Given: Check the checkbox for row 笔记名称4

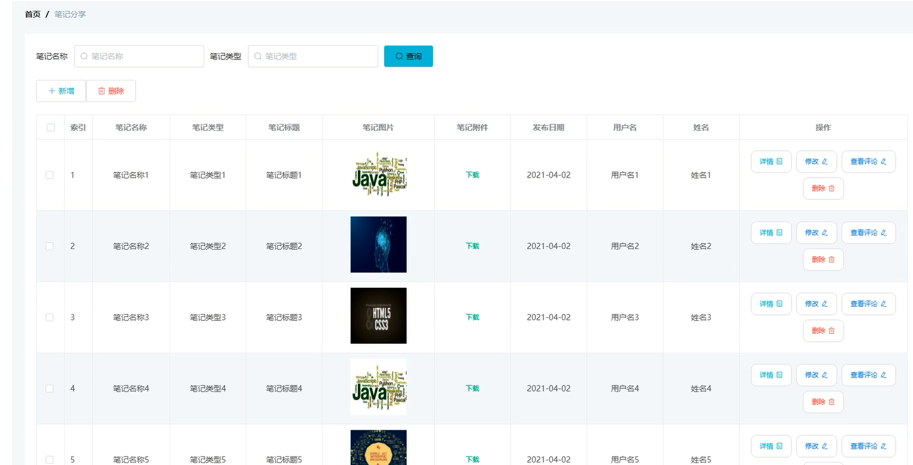Looking at the screenshot, I should 49,388.
